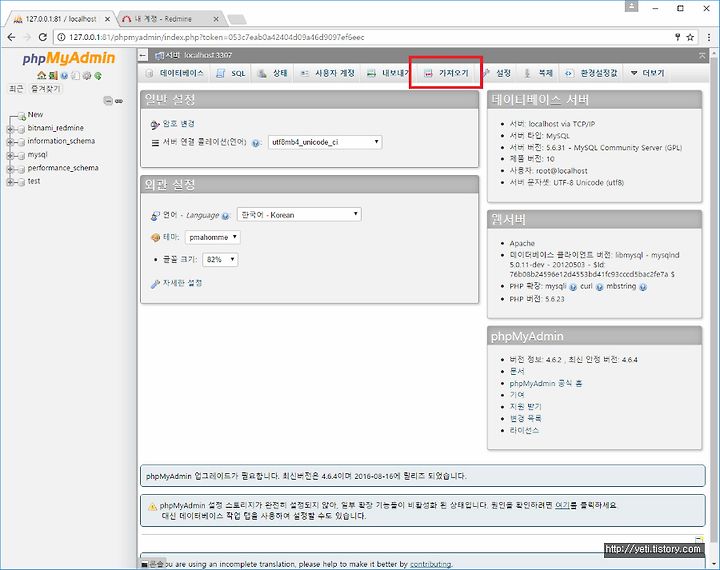Open the SQL tab
This screenshot has height=570, width=720.
click(231, 73)
